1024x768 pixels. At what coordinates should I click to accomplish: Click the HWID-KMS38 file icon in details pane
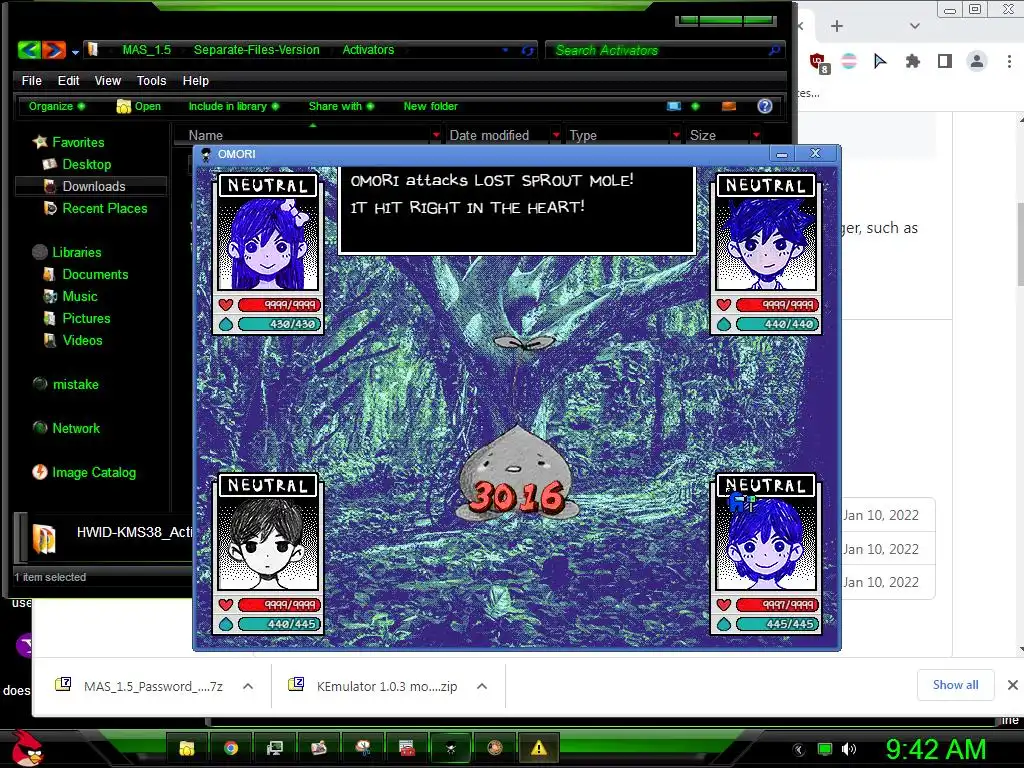click(44, 539)
